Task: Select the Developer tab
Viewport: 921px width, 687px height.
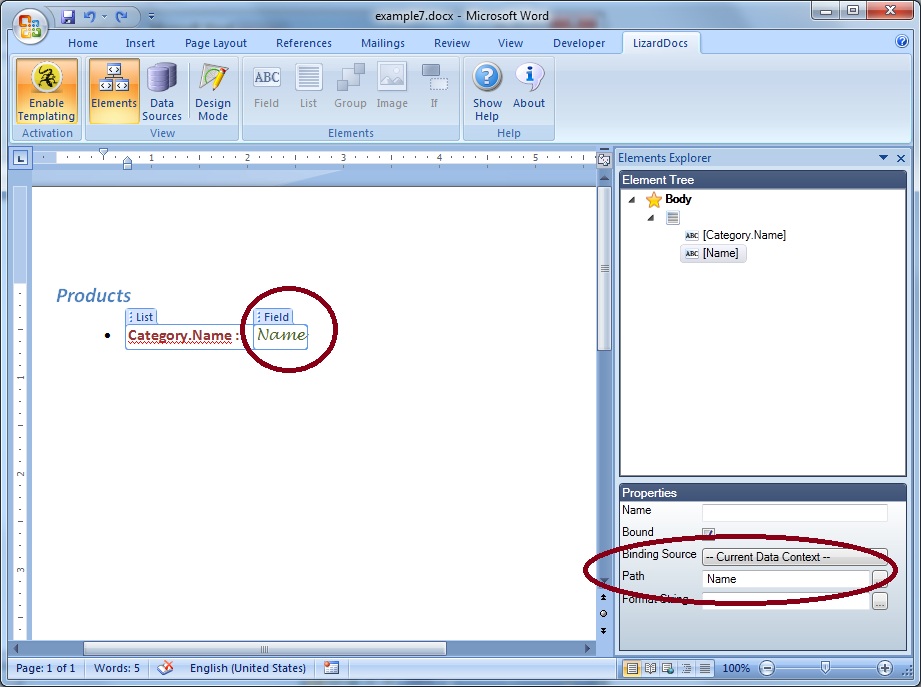Action: pos(579,43)
